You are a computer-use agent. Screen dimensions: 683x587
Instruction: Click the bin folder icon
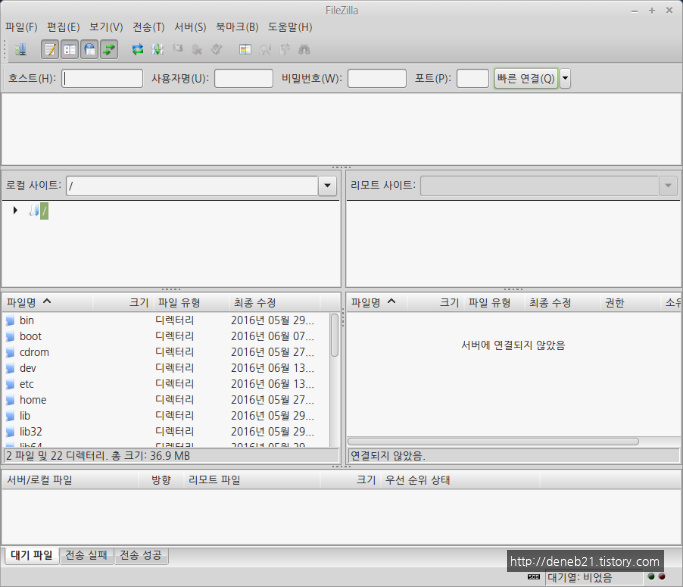(x=11, y=320)
